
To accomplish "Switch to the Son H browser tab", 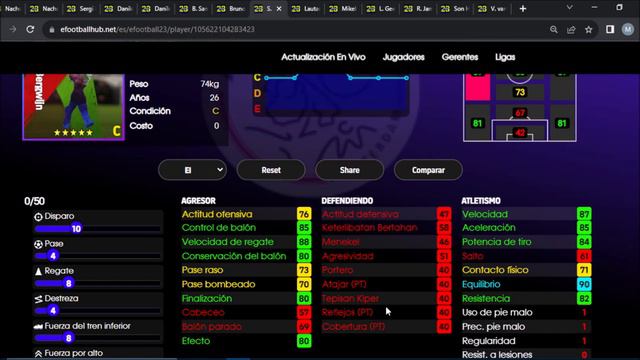I will 455,9.
